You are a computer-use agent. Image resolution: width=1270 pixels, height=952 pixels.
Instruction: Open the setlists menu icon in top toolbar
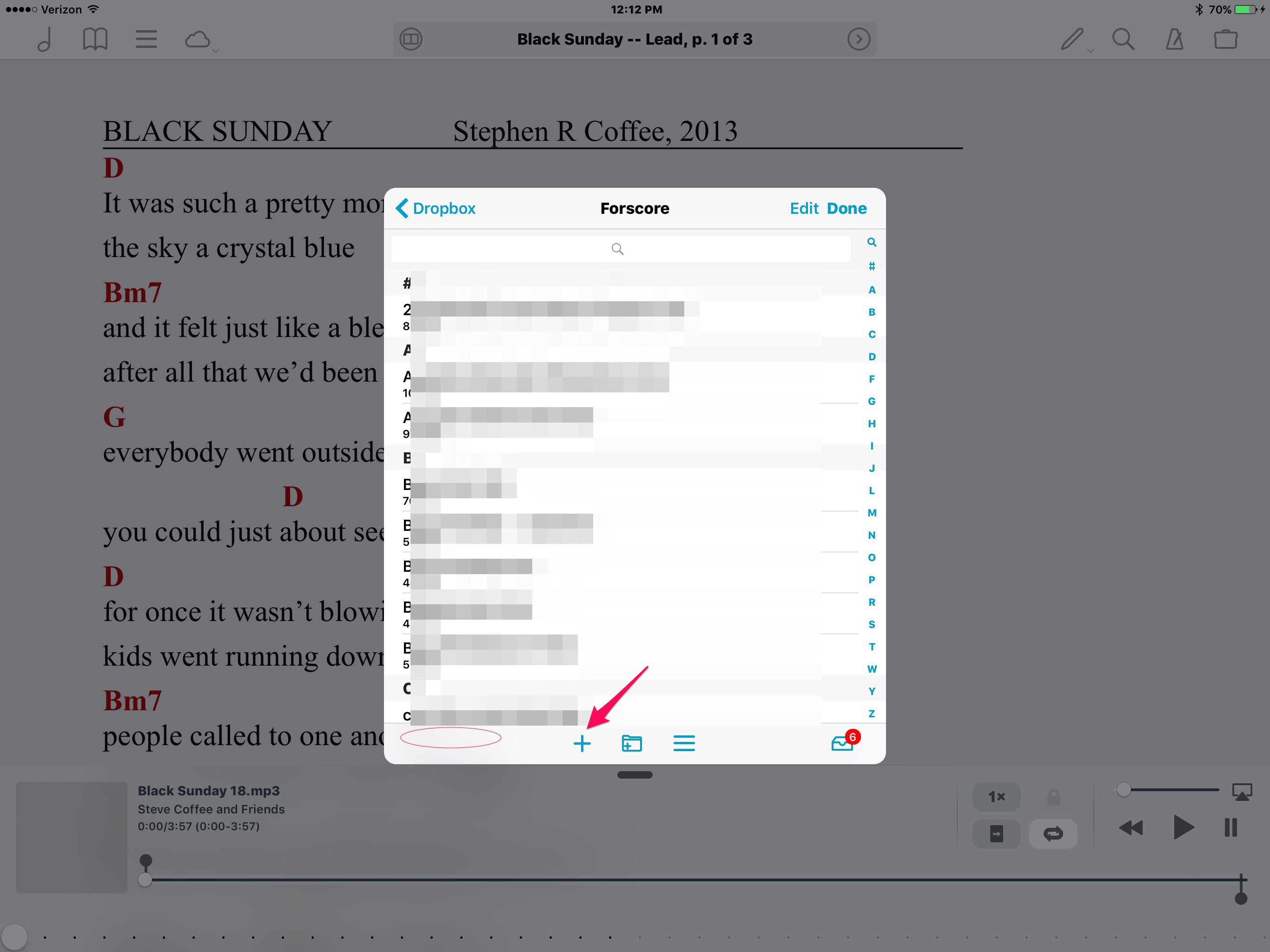[x=146, y=40]
